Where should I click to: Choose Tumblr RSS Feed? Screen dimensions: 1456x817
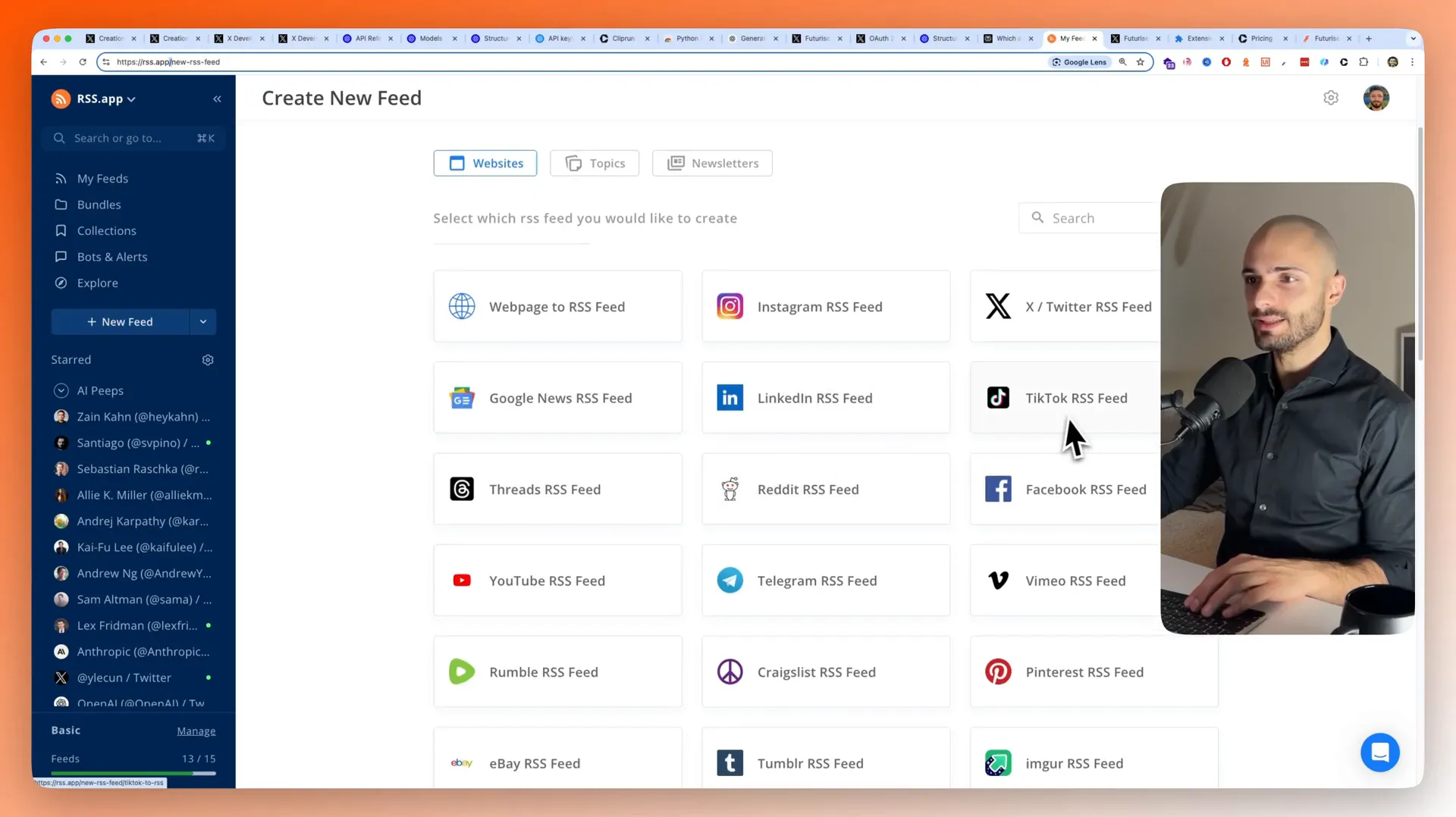[x=826, y=758]
